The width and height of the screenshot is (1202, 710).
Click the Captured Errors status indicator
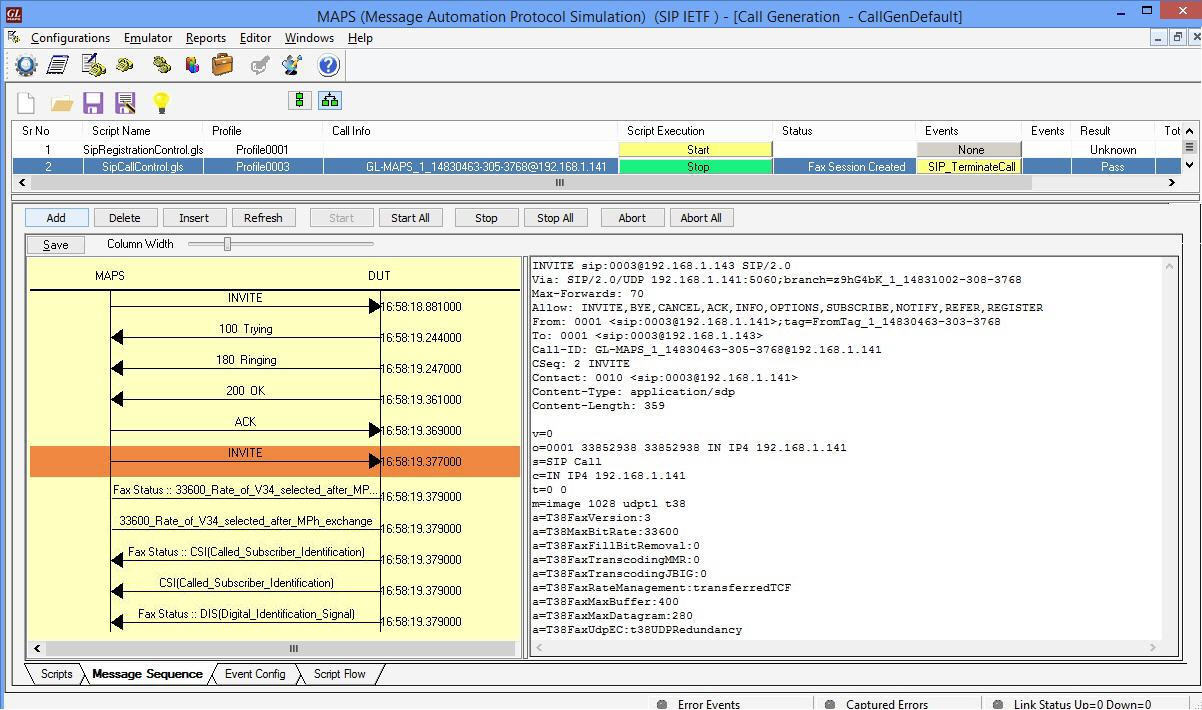[x=828, y=704]
